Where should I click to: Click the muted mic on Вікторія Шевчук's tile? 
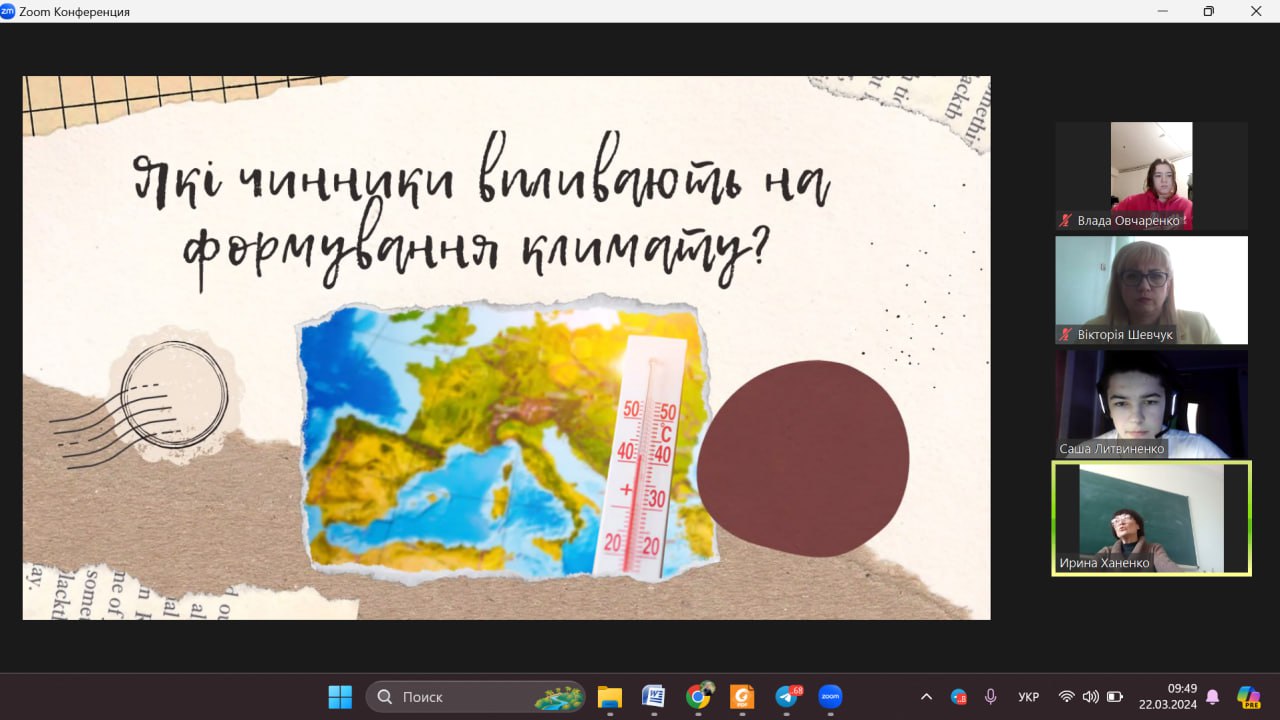1066,335
